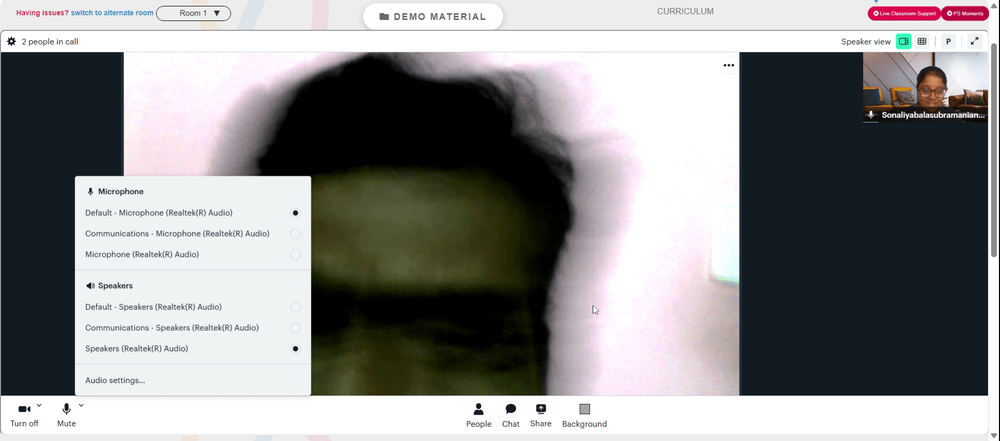Click '2 people in call' text
Screen dimensions: 1000x441
pos(50,41)
